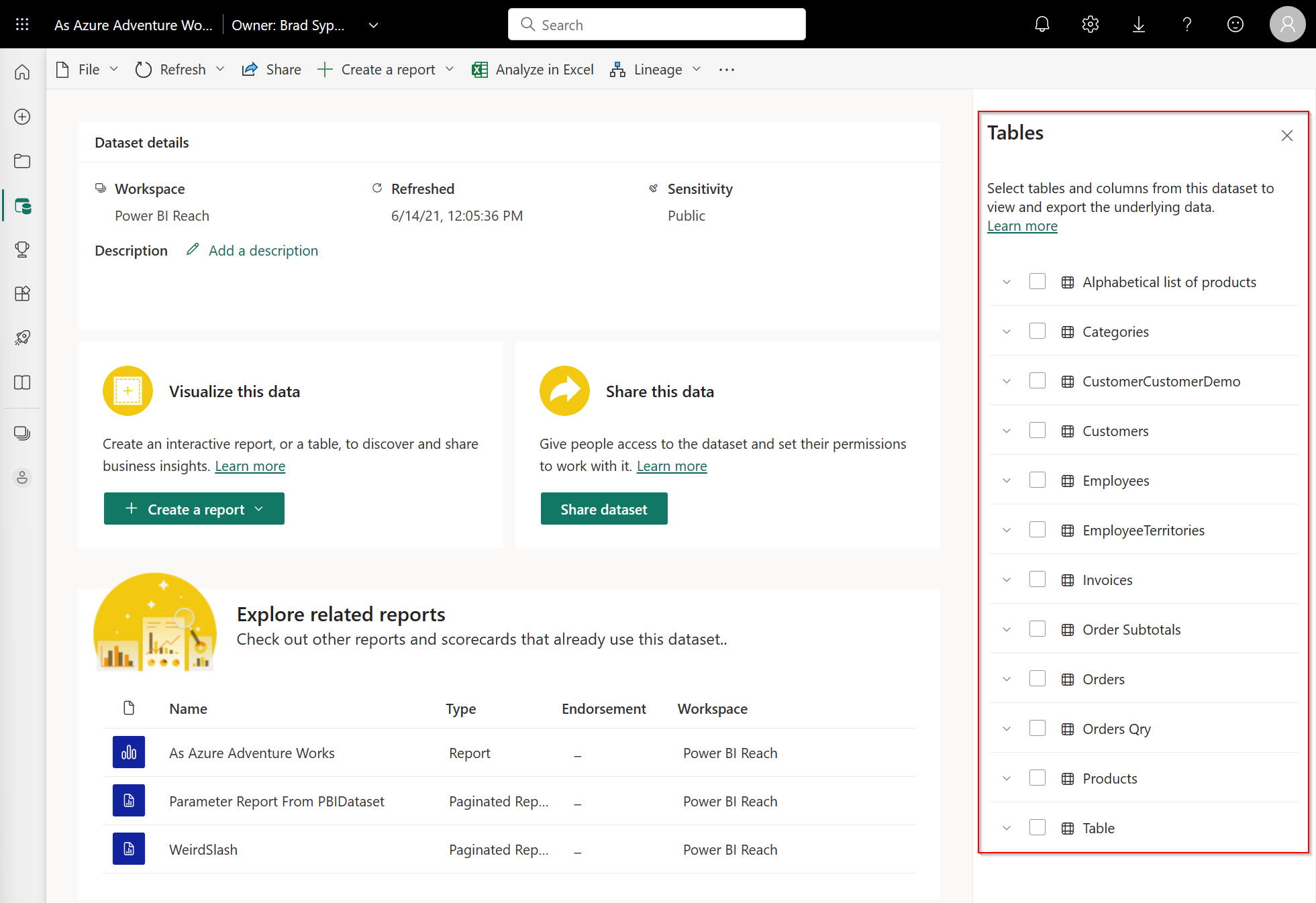
Task: Click the ellipsis more options menu
Action: [727, 69]
